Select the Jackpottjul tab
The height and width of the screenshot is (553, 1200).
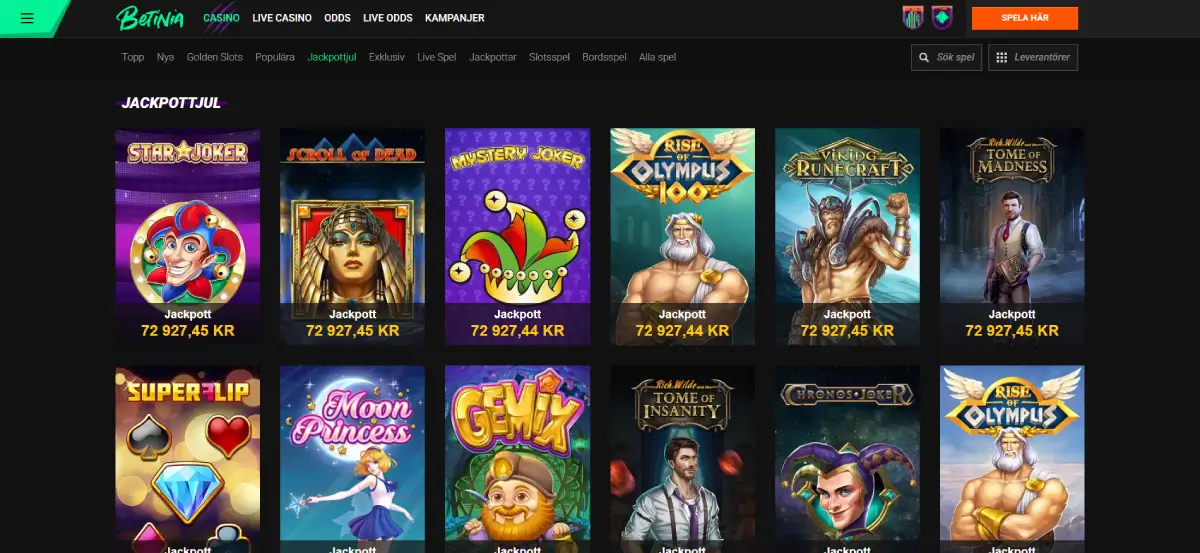point(332,57)
